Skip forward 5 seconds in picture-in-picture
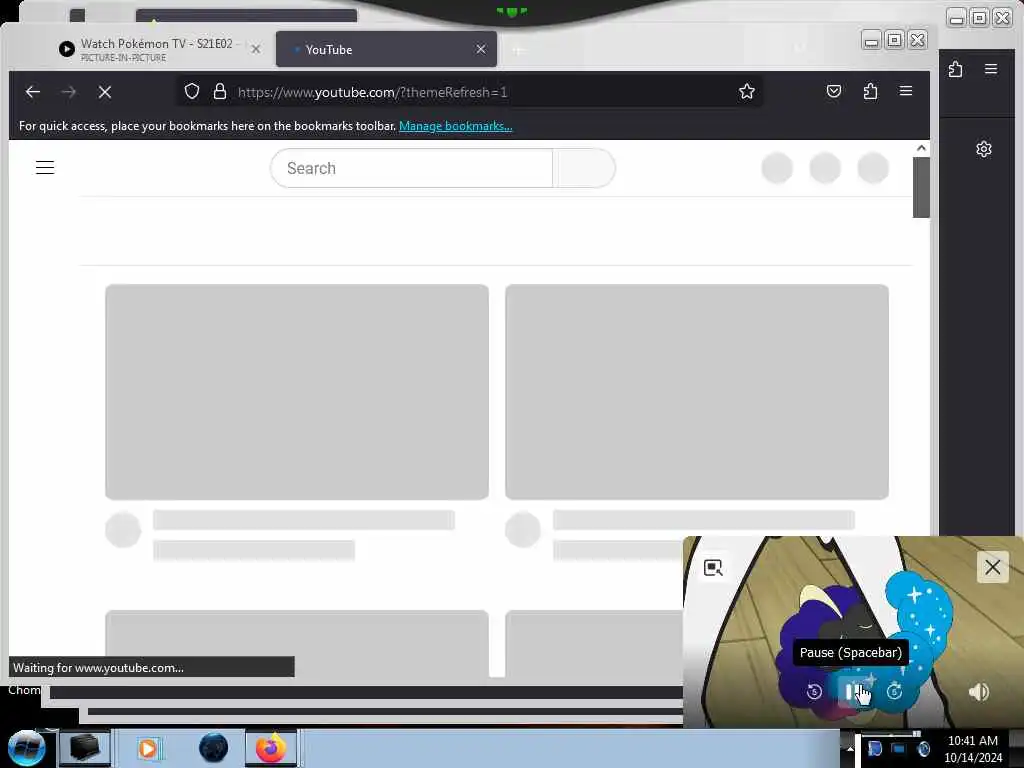Image resolution: width=1024 pixels, height=768 pixels. [894, 691]
